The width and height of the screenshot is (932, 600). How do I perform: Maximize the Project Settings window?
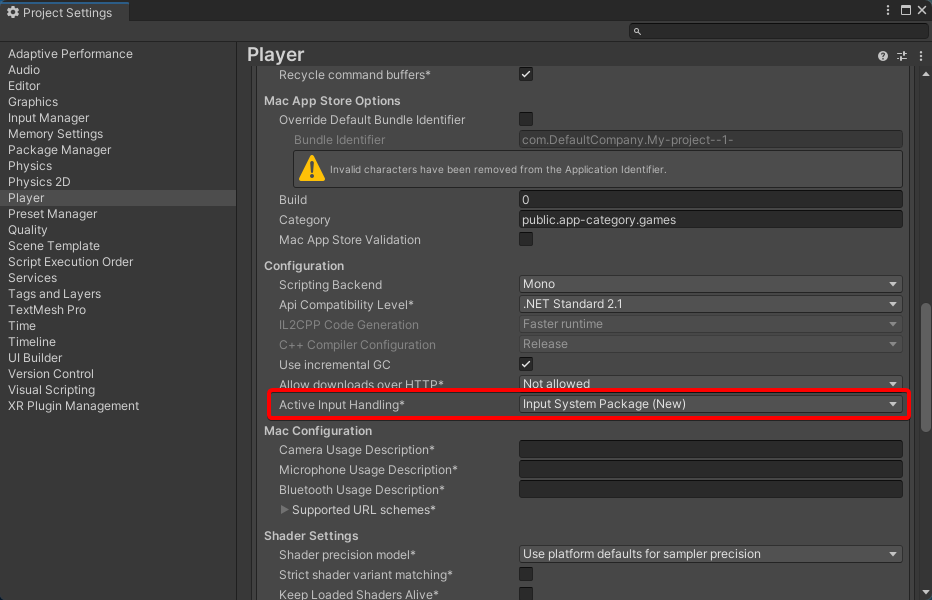click(x=906, y=10)
